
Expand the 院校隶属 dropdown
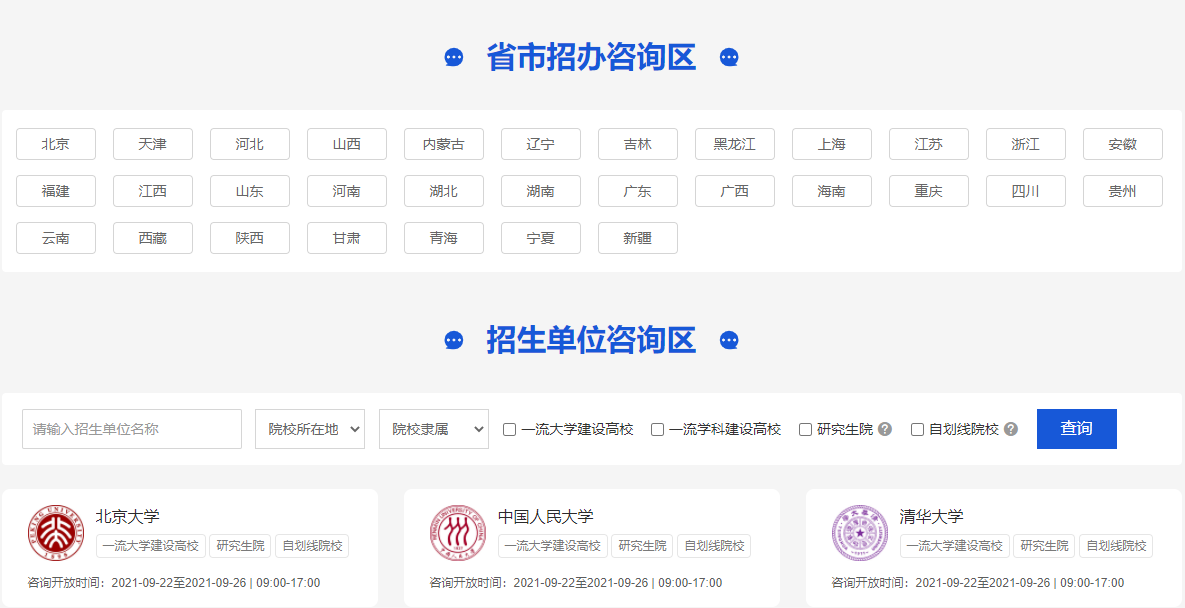434,429
